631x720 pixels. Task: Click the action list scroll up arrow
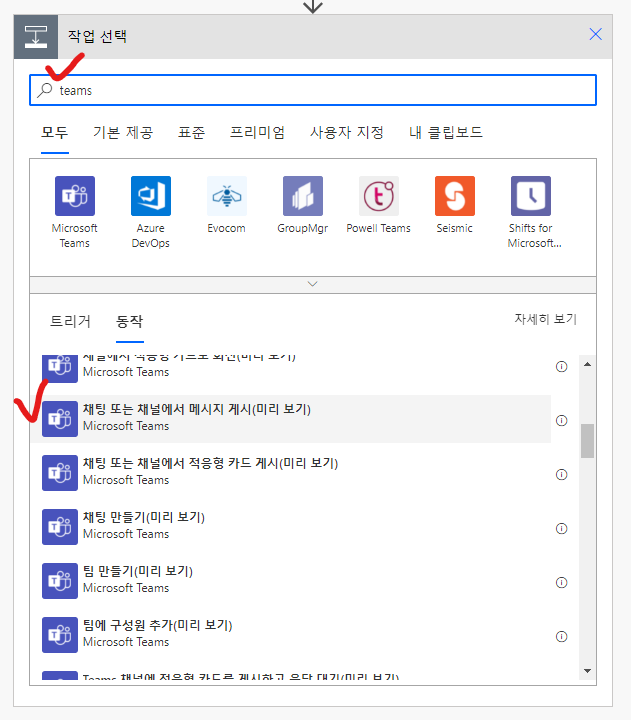(587, 365)
